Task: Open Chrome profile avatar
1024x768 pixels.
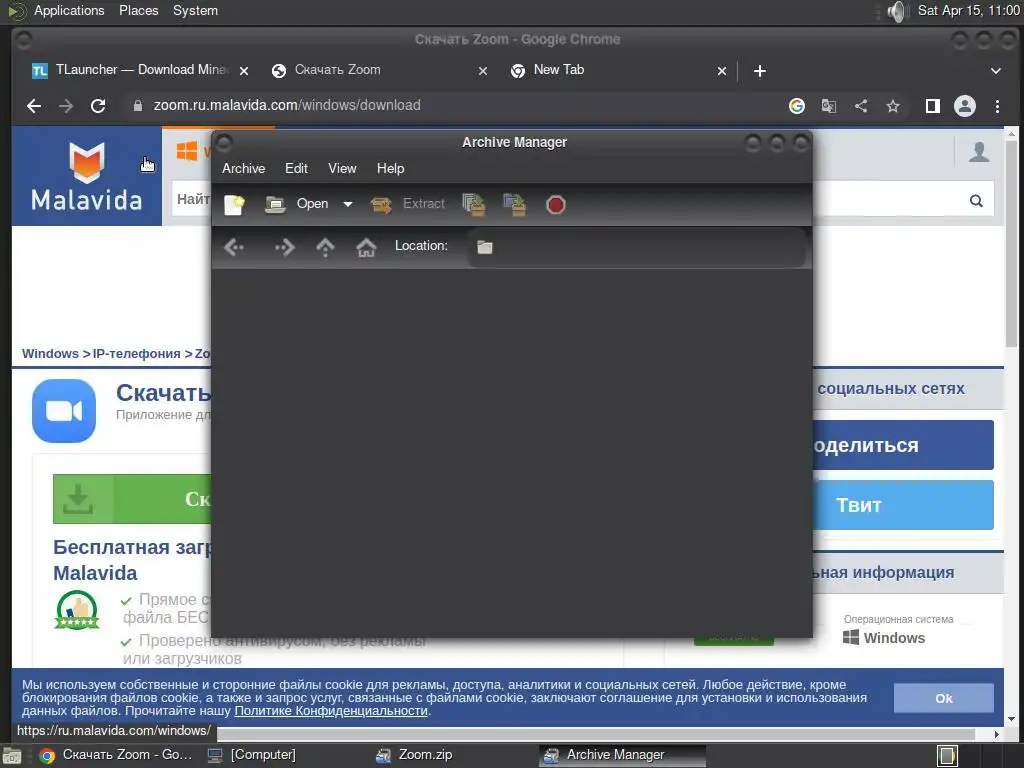Action: click(965, 106)
